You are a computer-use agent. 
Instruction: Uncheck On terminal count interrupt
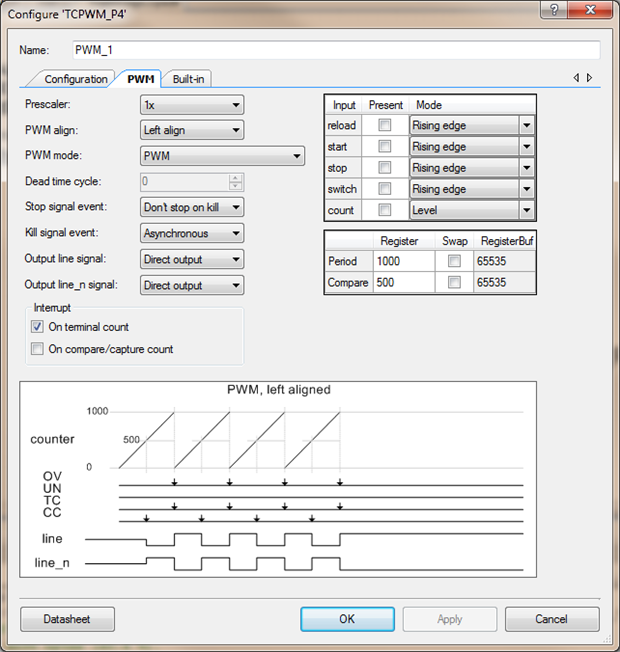(38, 327)
